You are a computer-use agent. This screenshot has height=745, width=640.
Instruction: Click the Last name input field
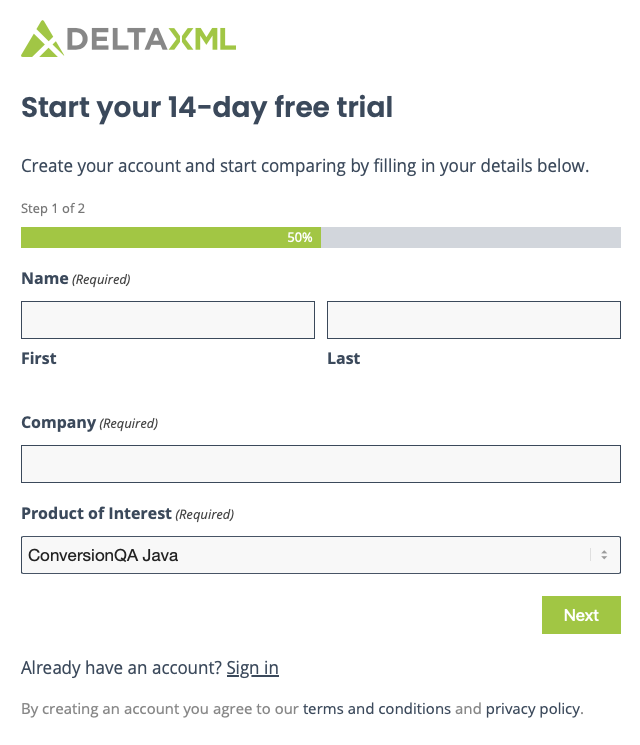point(474,320)
